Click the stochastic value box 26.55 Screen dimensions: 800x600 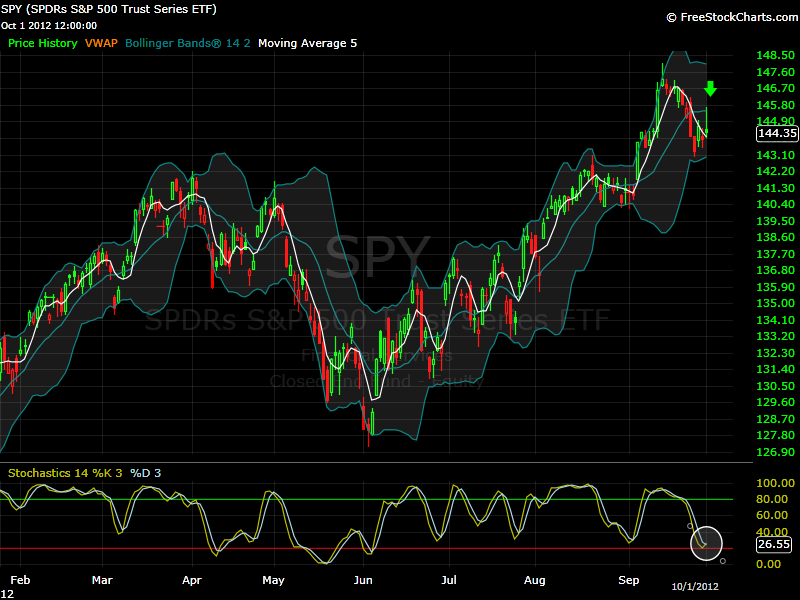774,544
